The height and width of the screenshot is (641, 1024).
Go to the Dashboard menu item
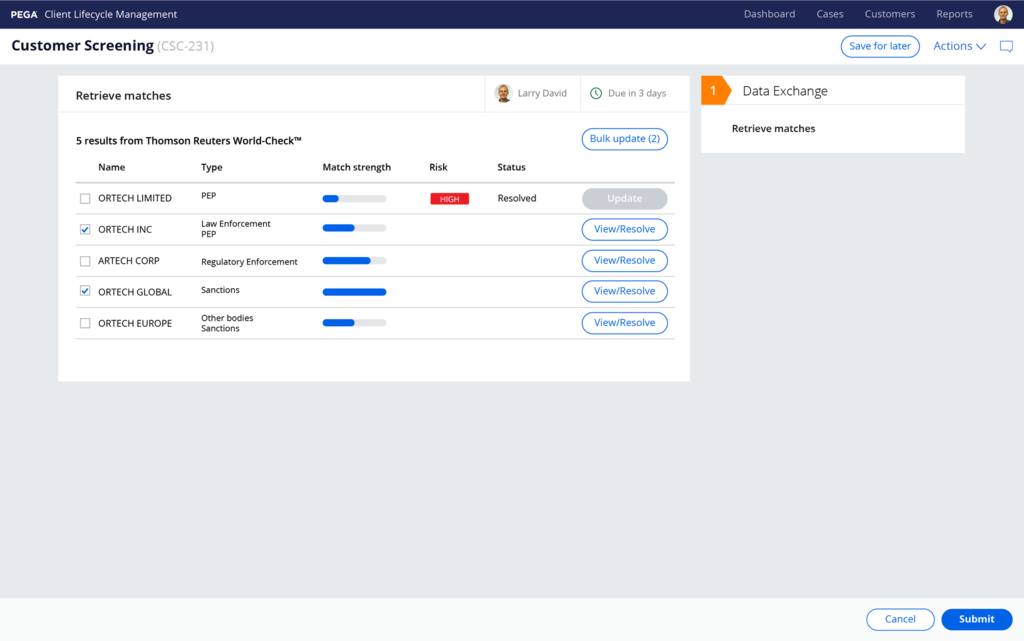click(x=769, y=14)
